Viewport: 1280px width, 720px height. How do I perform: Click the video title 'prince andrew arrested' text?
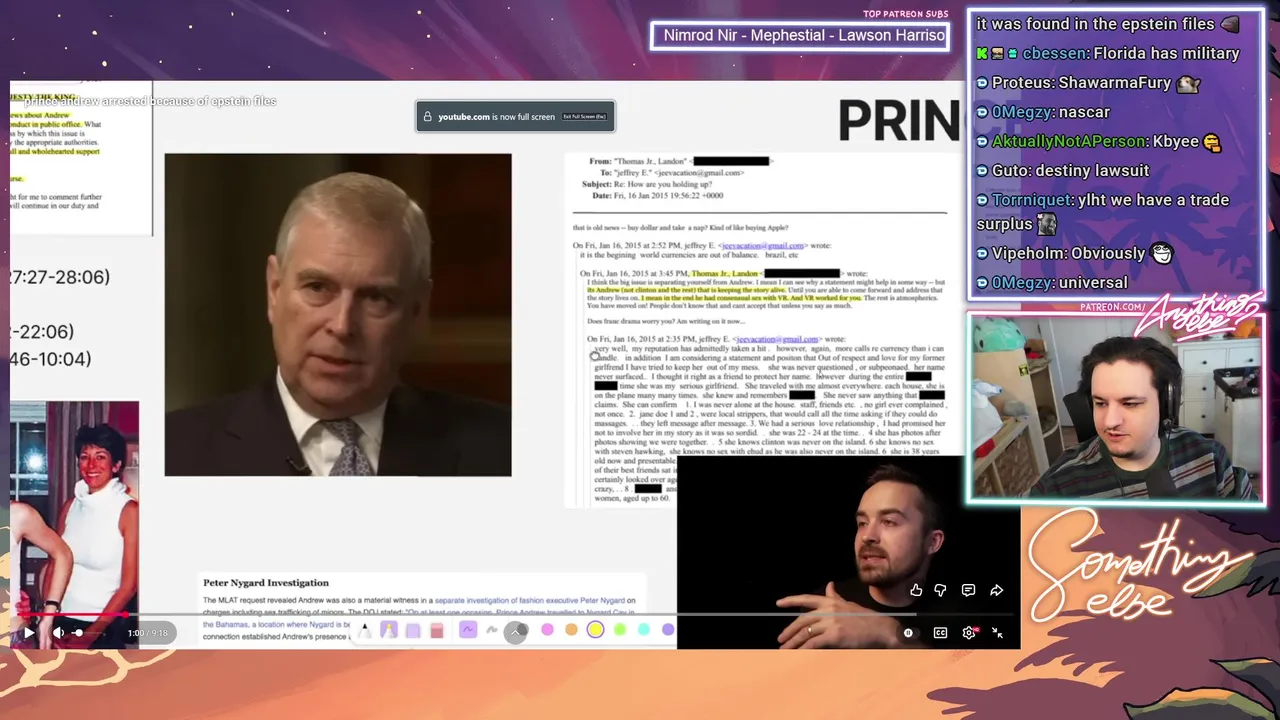pos(150,101)
